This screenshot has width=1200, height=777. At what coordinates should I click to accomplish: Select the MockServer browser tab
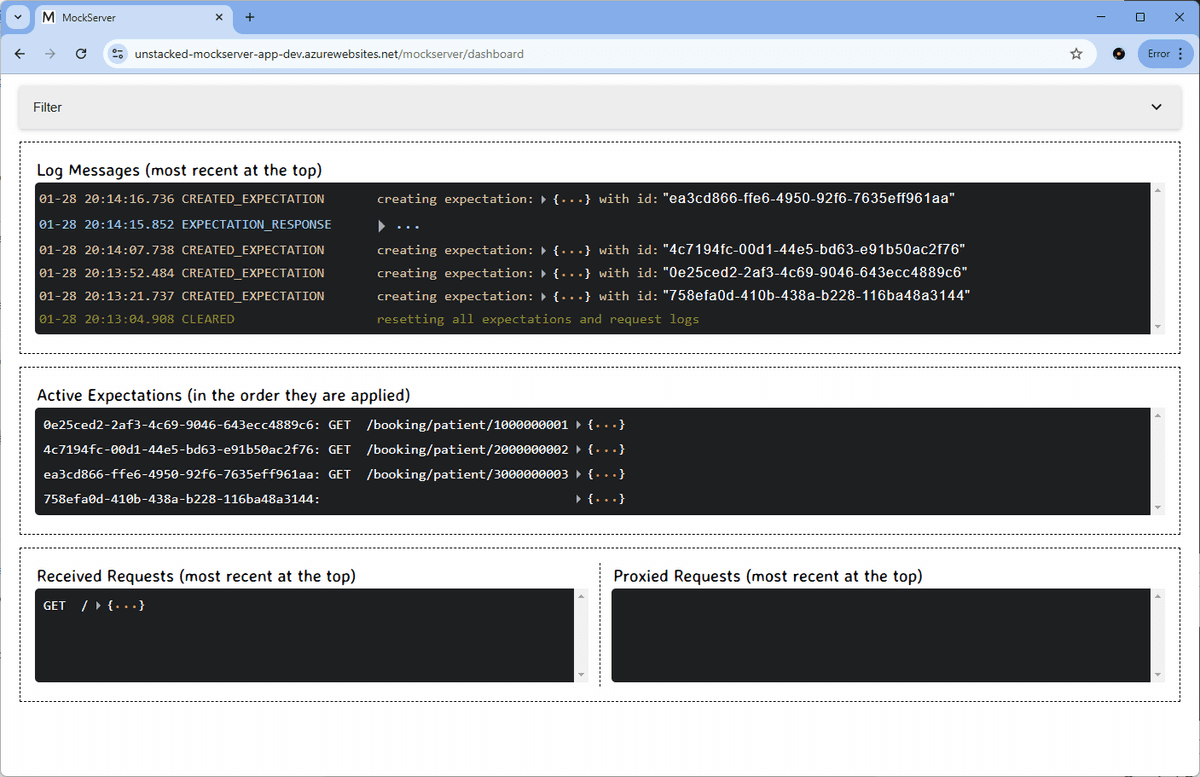120,17
